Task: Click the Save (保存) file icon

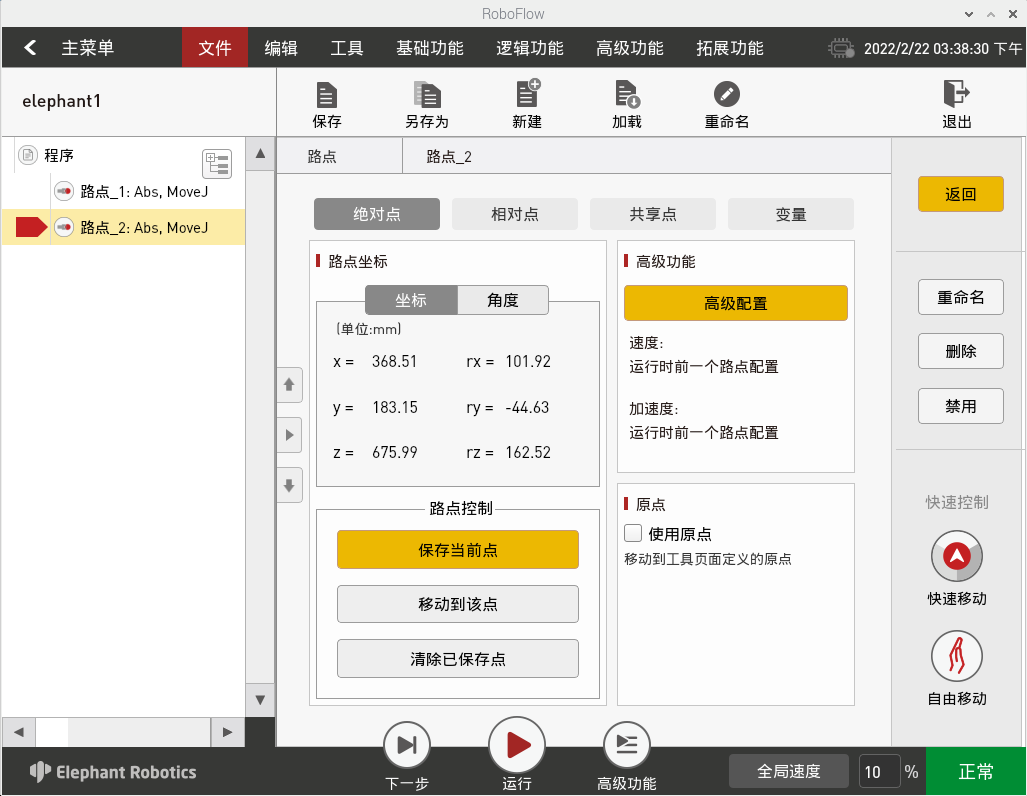Action: coord(327,96)
